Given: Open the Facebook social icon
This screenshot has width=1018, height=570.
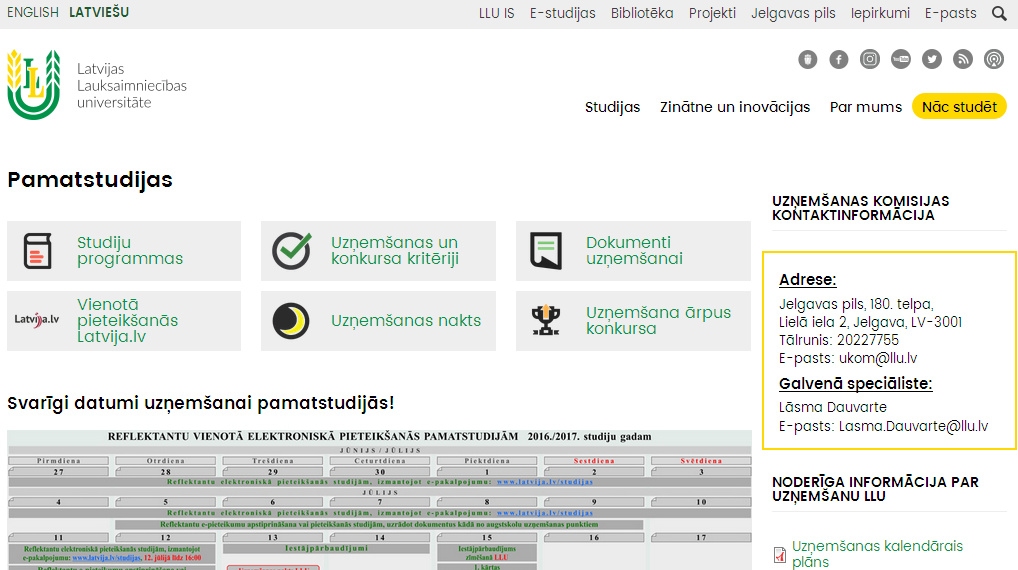Looking at the screenshot, I should click(839, 59).
